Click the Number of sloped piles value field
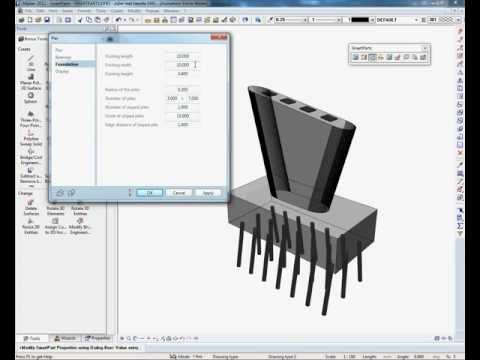The image size is (480, 360). [183, 107]
